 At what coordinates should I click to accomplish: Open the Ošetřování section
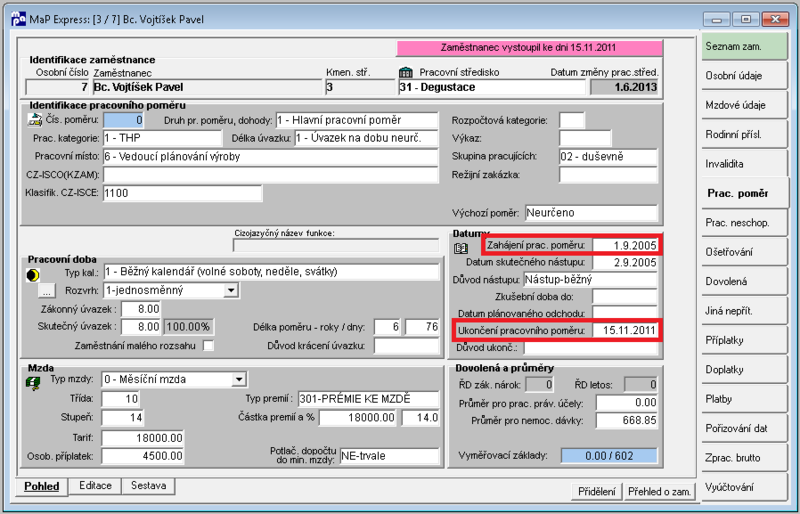point(744,252)
